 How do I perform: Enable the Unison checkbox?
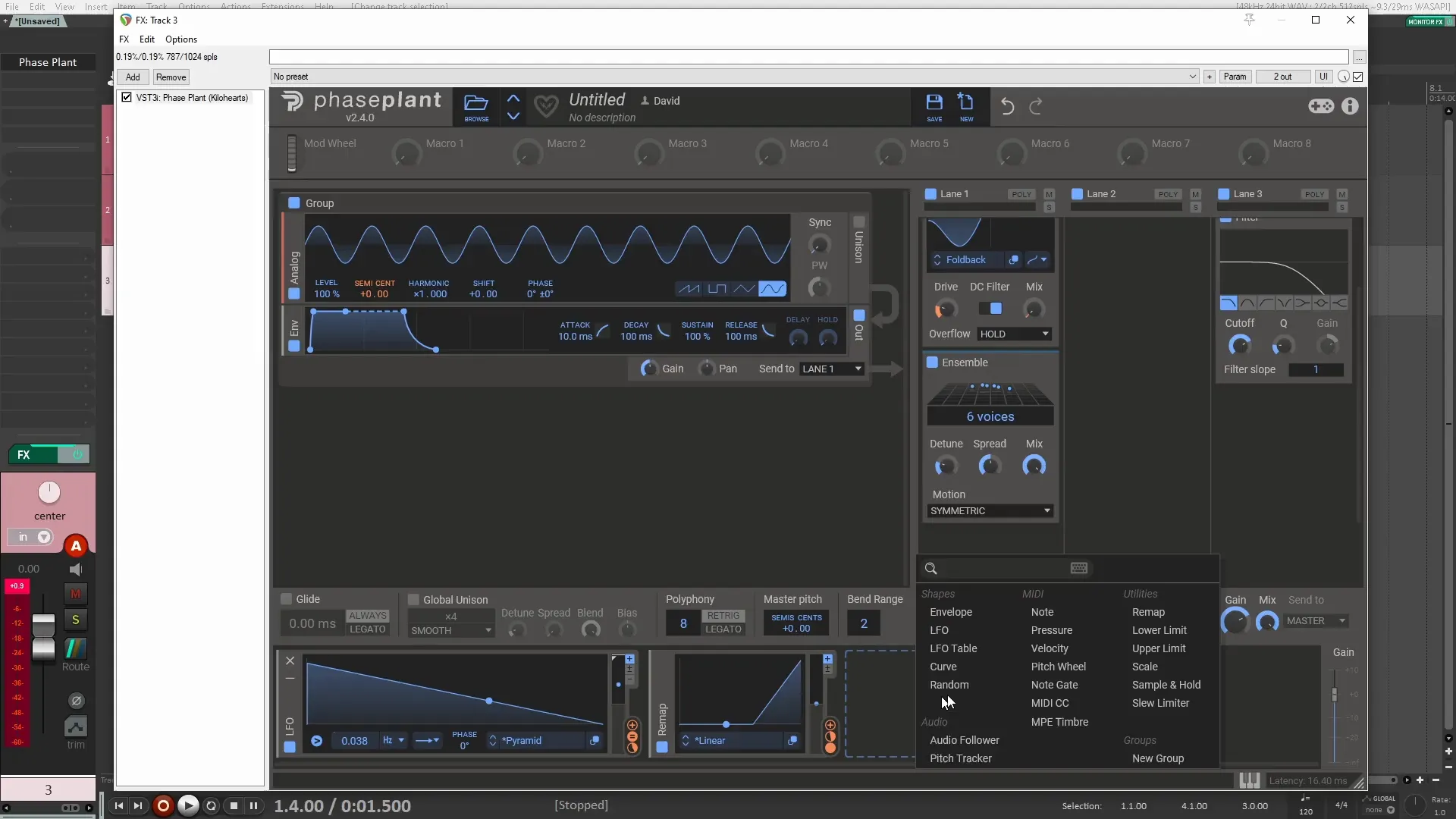click(x=859, y=222)
